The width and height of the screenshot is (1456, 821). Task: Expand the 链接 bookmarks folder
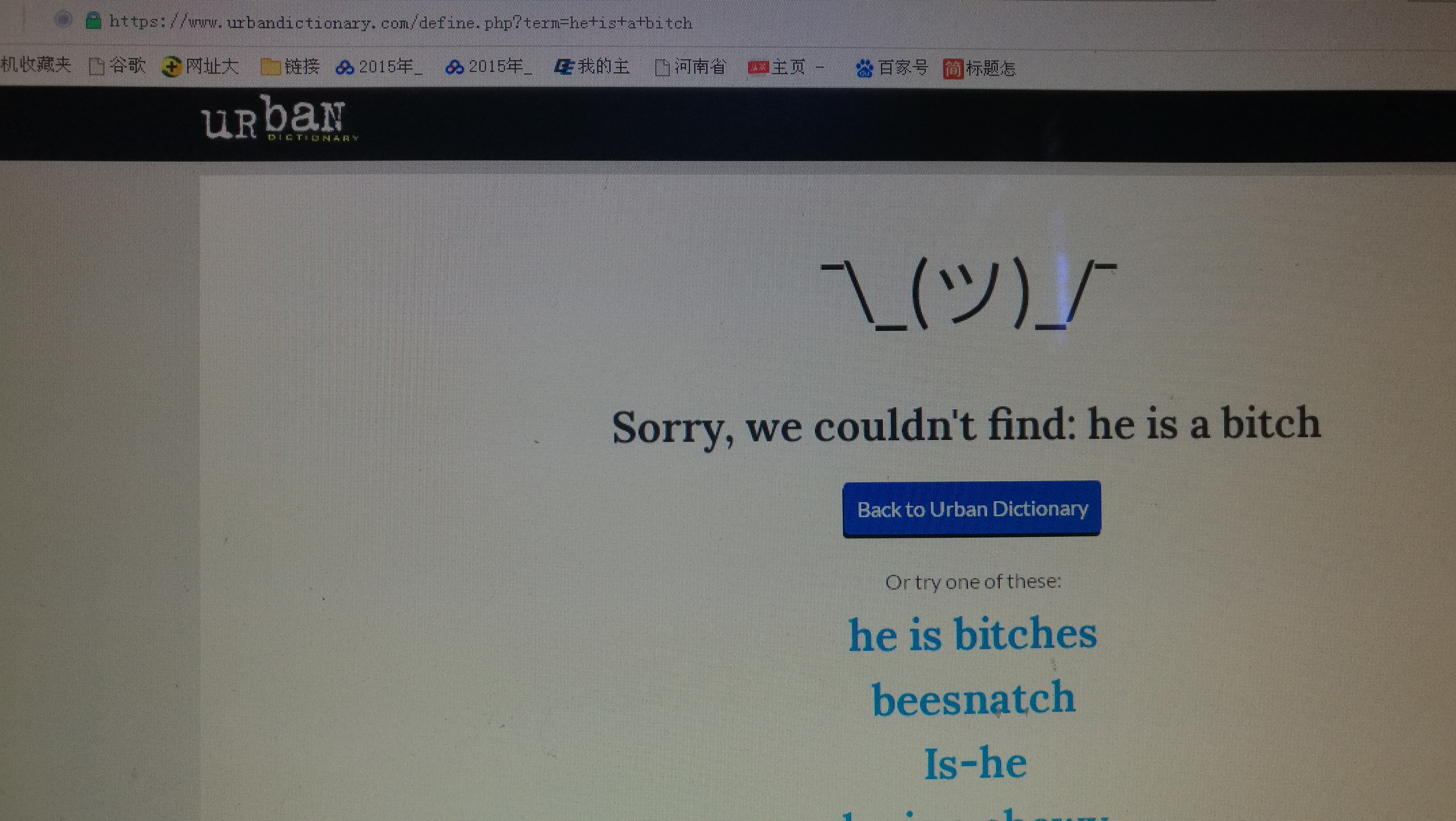tap(290, 67)
